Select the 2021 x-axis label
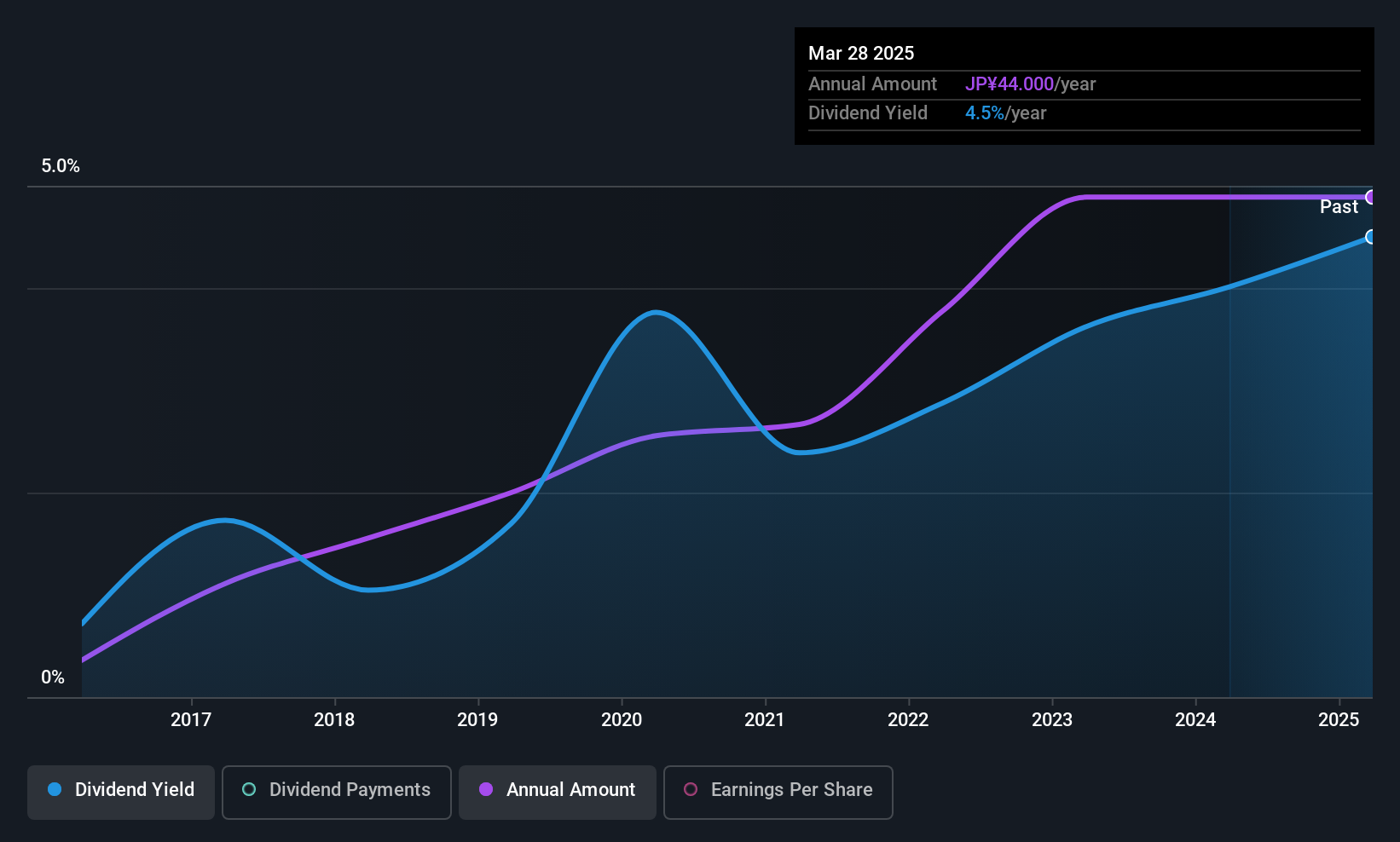This screenshot has height=842, width=1400. 765,720
